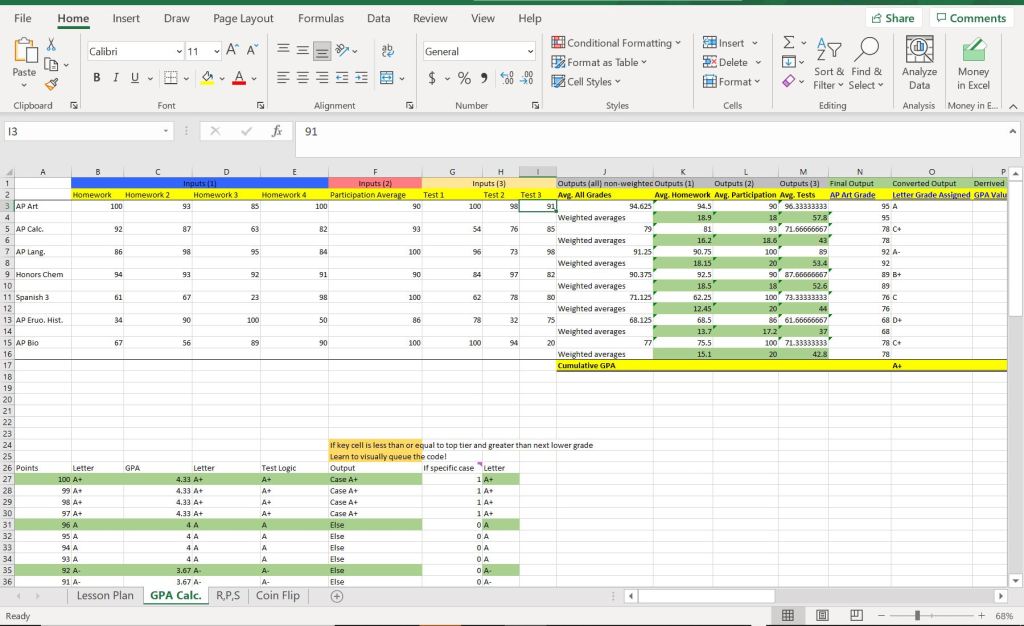This screenshot has height=626, width=1024.
Task: Click the Money in Excel icon
Action: click(973, 64)
